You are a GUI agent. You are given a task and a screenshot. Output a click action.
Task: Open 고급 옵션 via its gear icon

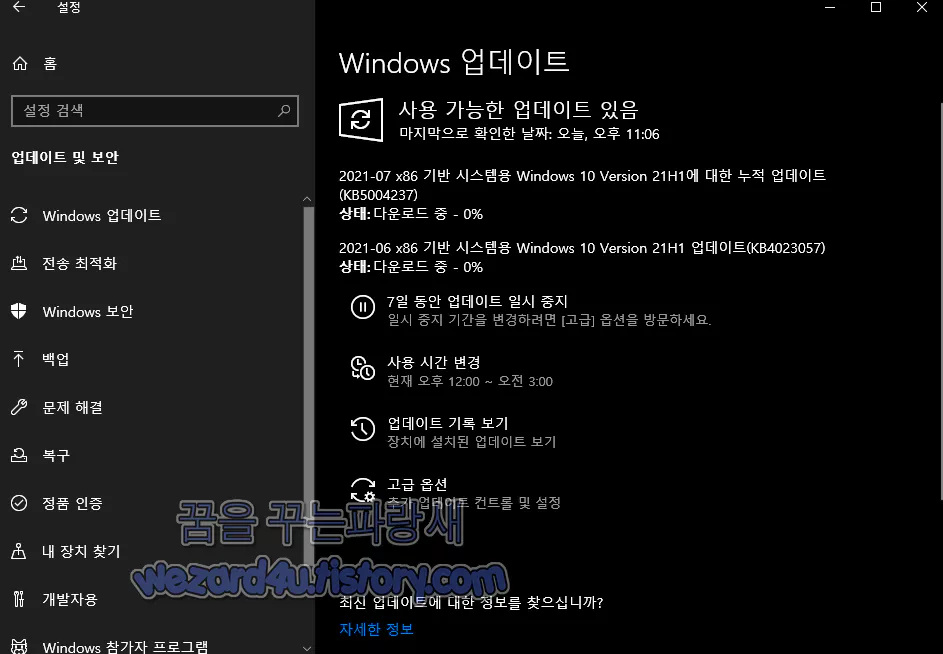362,491
